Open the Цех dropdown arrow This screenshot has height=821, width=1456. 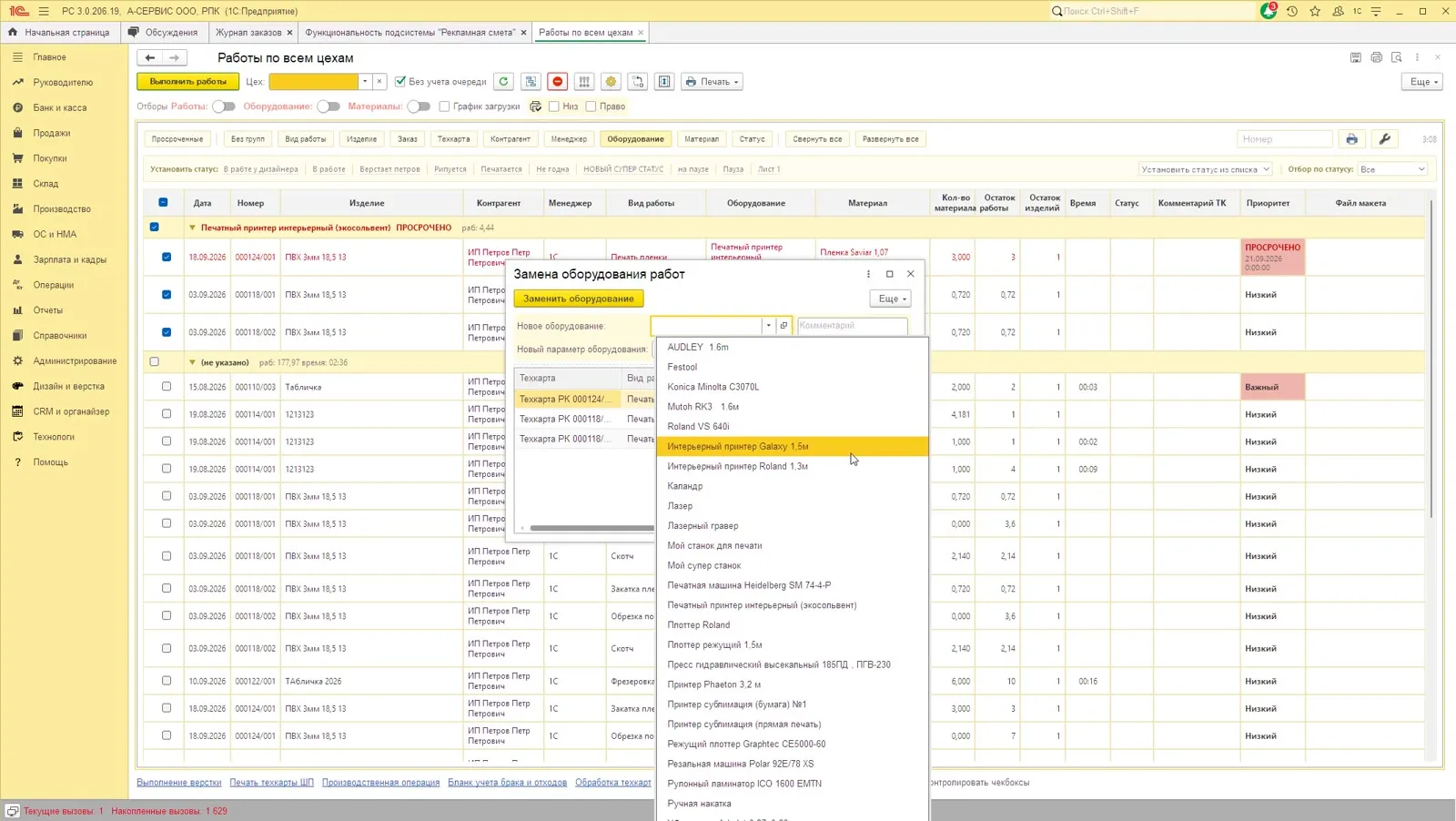tap(365, 82)
